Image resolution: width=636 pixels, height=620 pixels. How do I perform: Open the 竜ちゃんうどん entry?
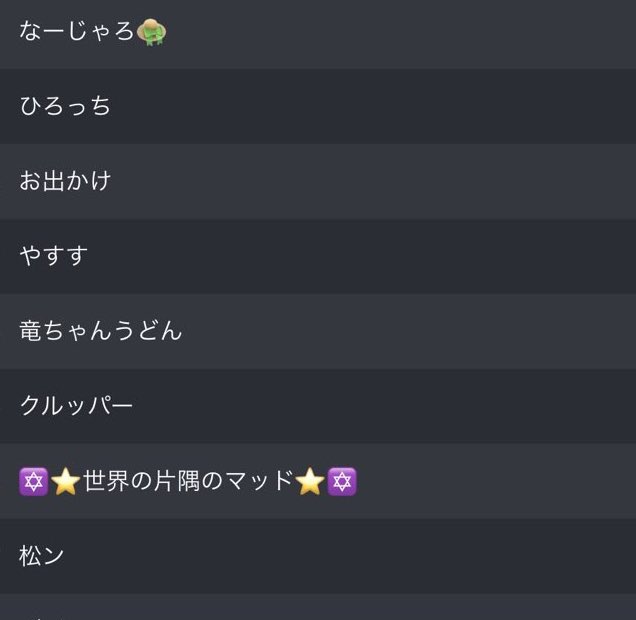click(x=101, y=331)
